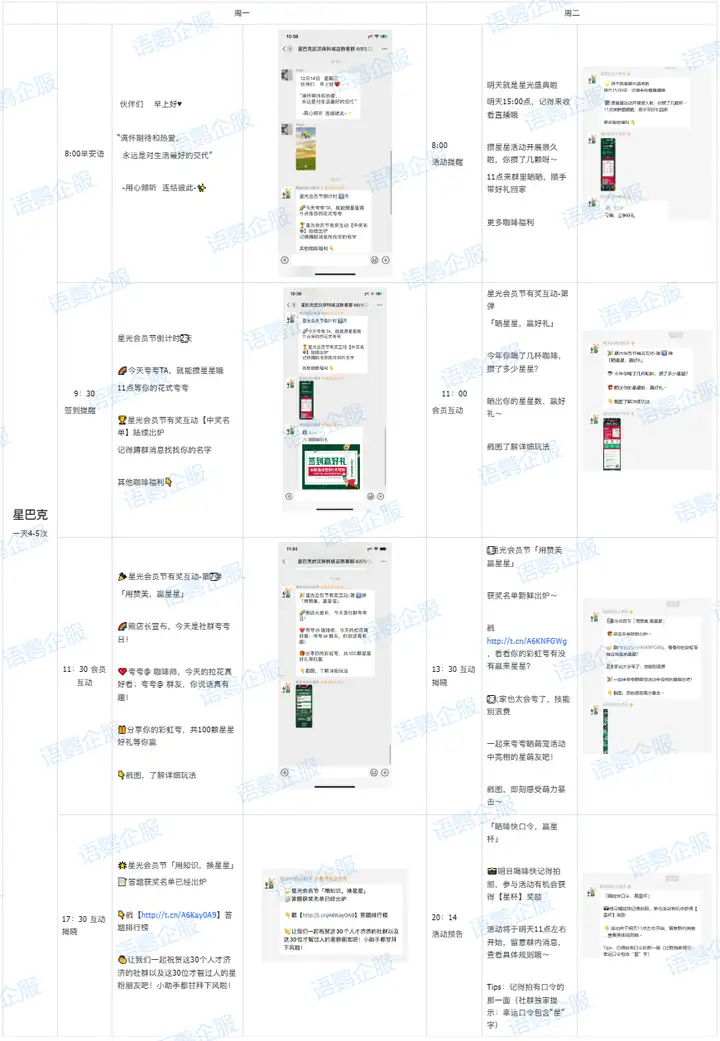720x1041 pixels.
Task: Open landscape photo in 8:00 早安语 chat
Action: coord(306,148)
